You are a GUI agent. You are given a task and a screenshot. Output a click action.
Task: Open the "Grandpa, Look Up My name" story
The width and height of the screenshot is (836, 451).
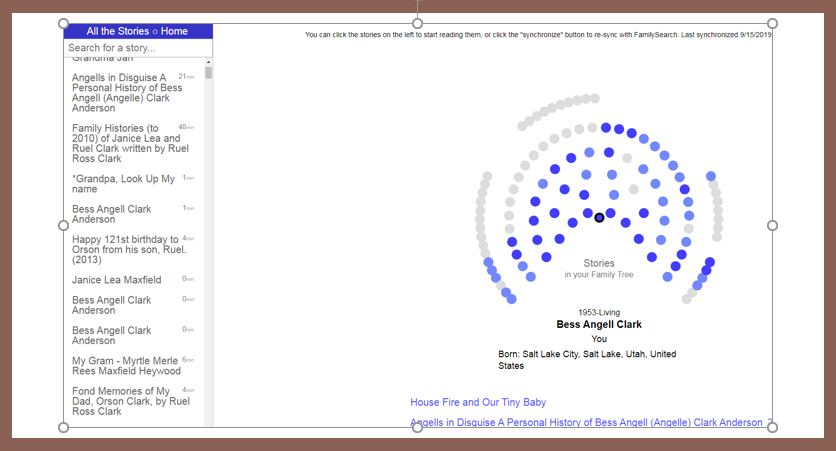coord(123,184)
